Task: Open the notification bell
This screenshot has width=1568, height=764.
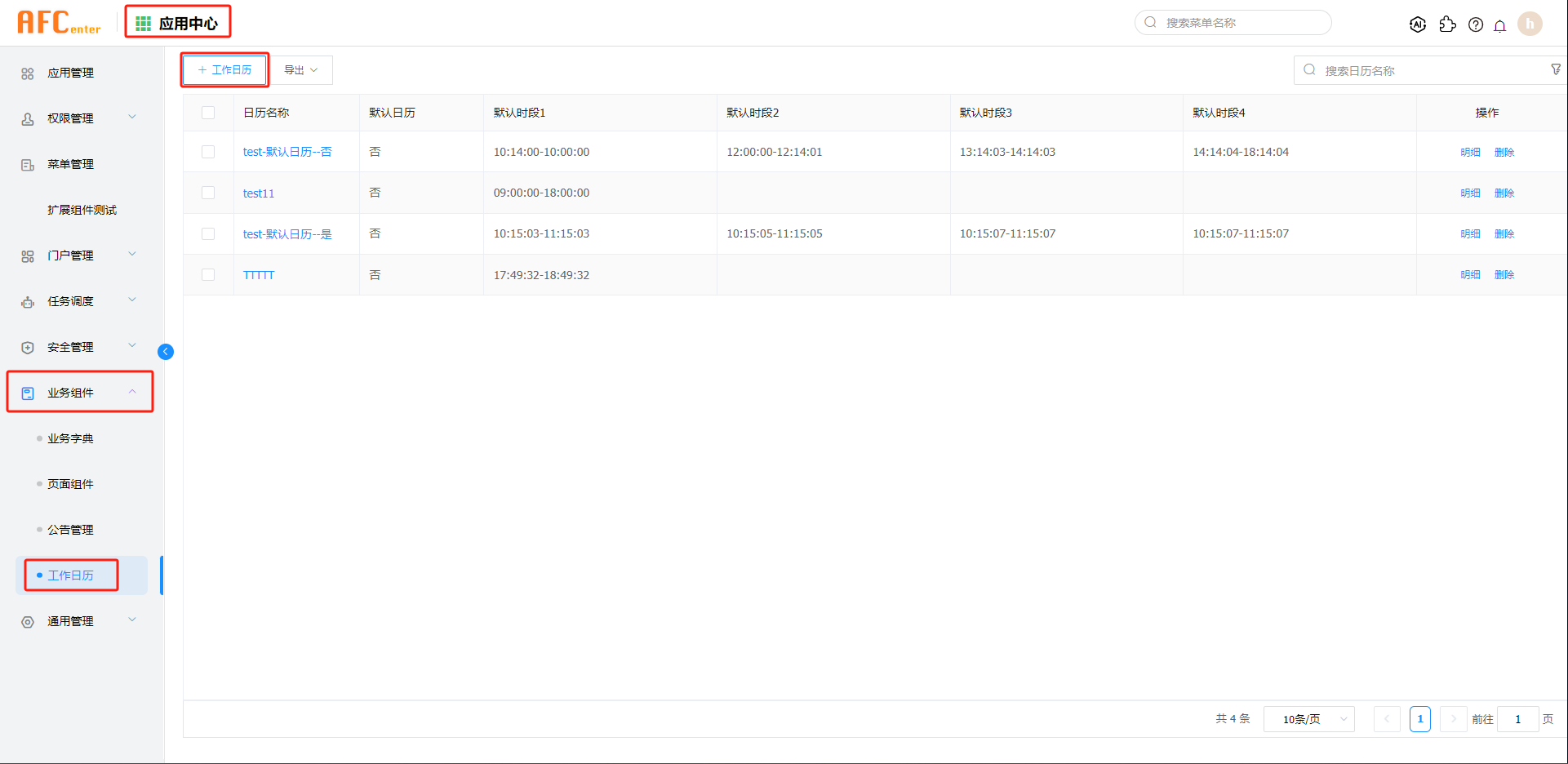Action: (1499, 25)
